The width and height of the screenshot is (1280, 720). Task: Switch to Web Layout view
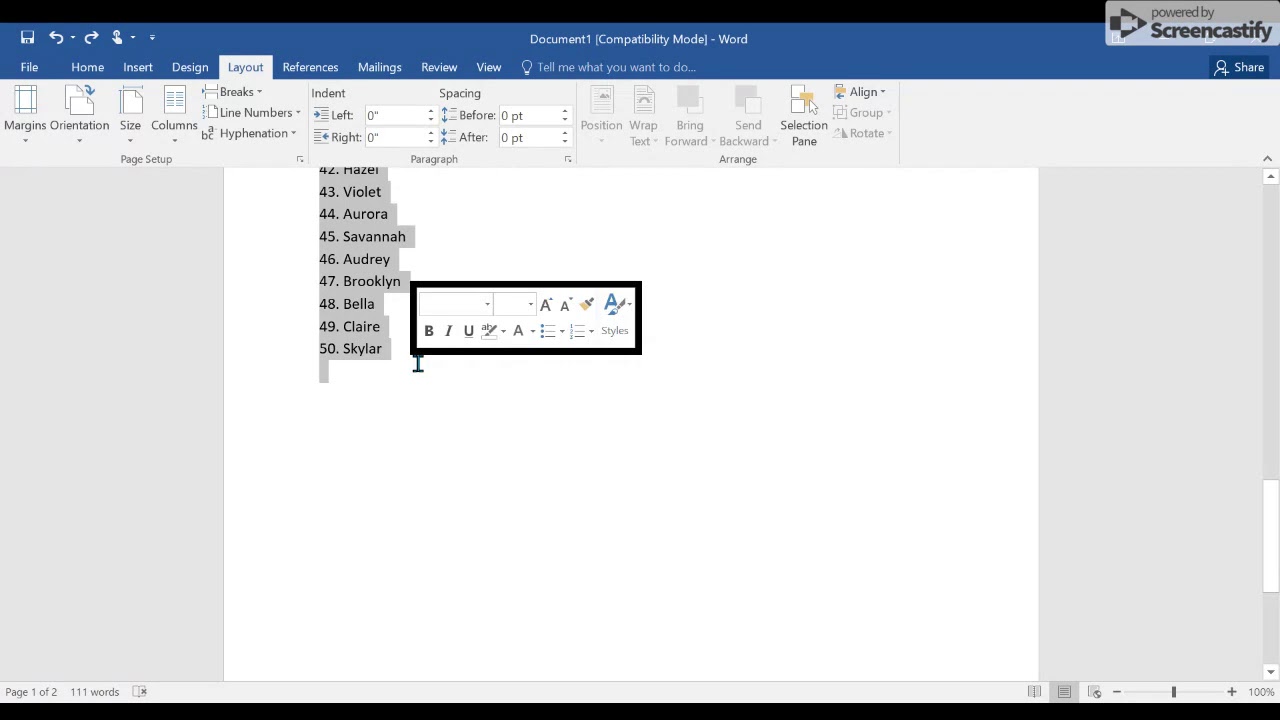pos(1095,692)
